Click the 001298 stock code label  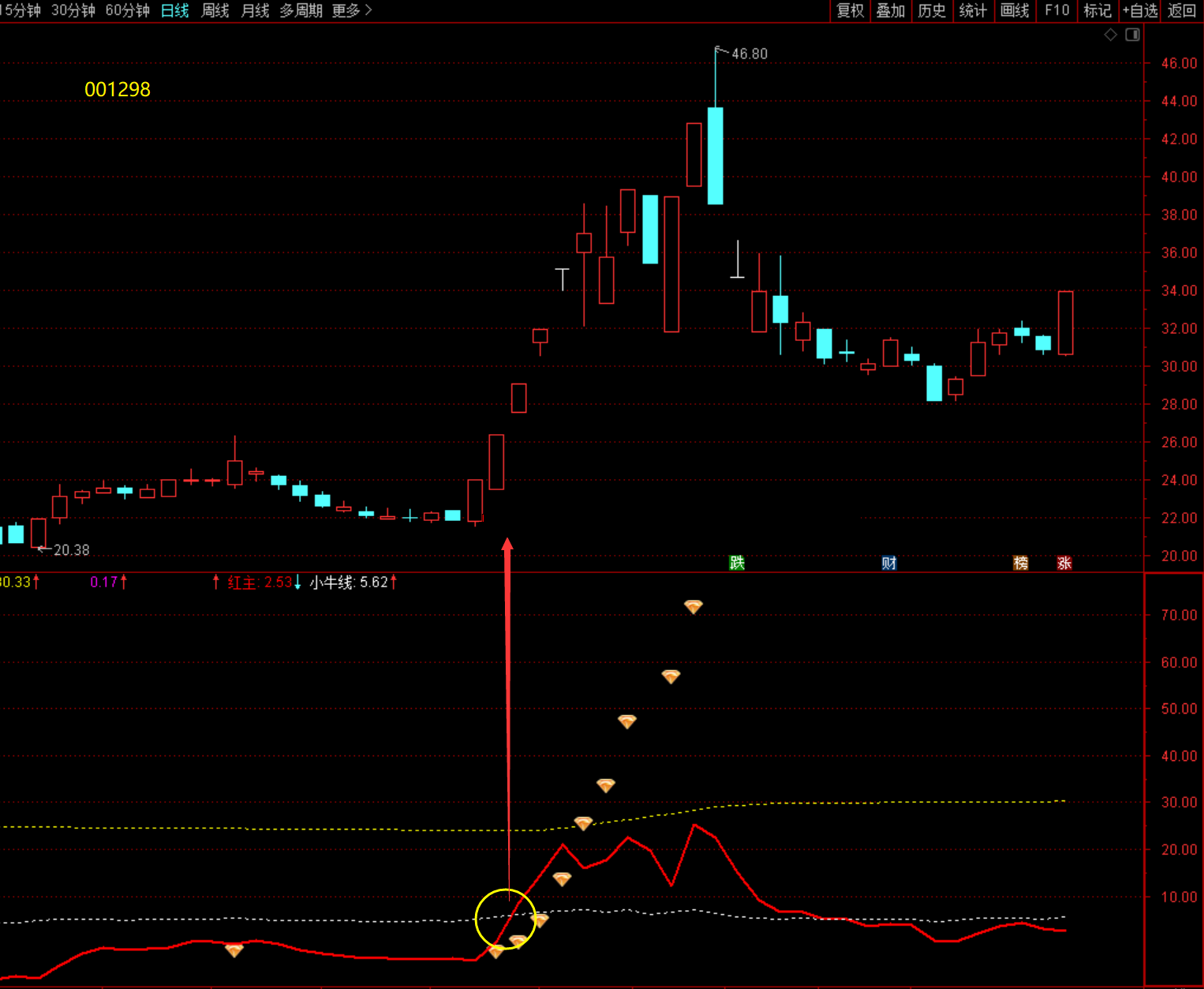(x=118, y=89)
